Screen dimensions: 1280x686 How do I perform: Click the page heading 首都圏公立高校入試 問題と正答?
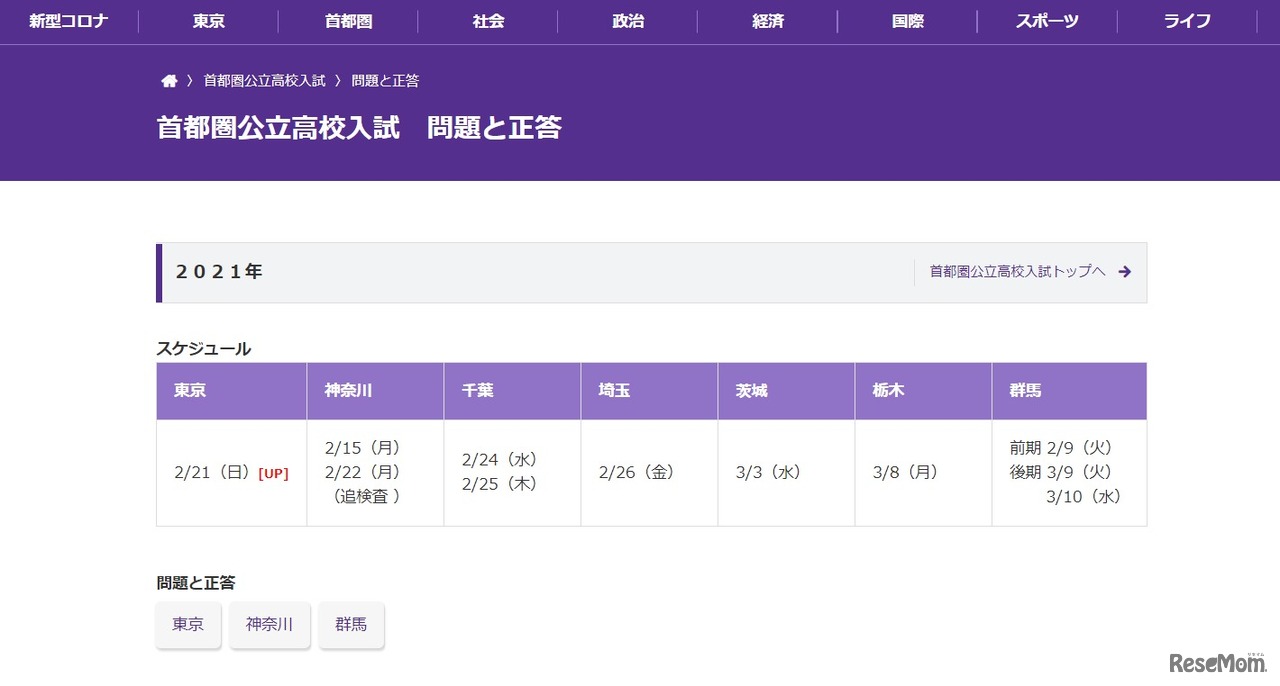pos(359,128)
